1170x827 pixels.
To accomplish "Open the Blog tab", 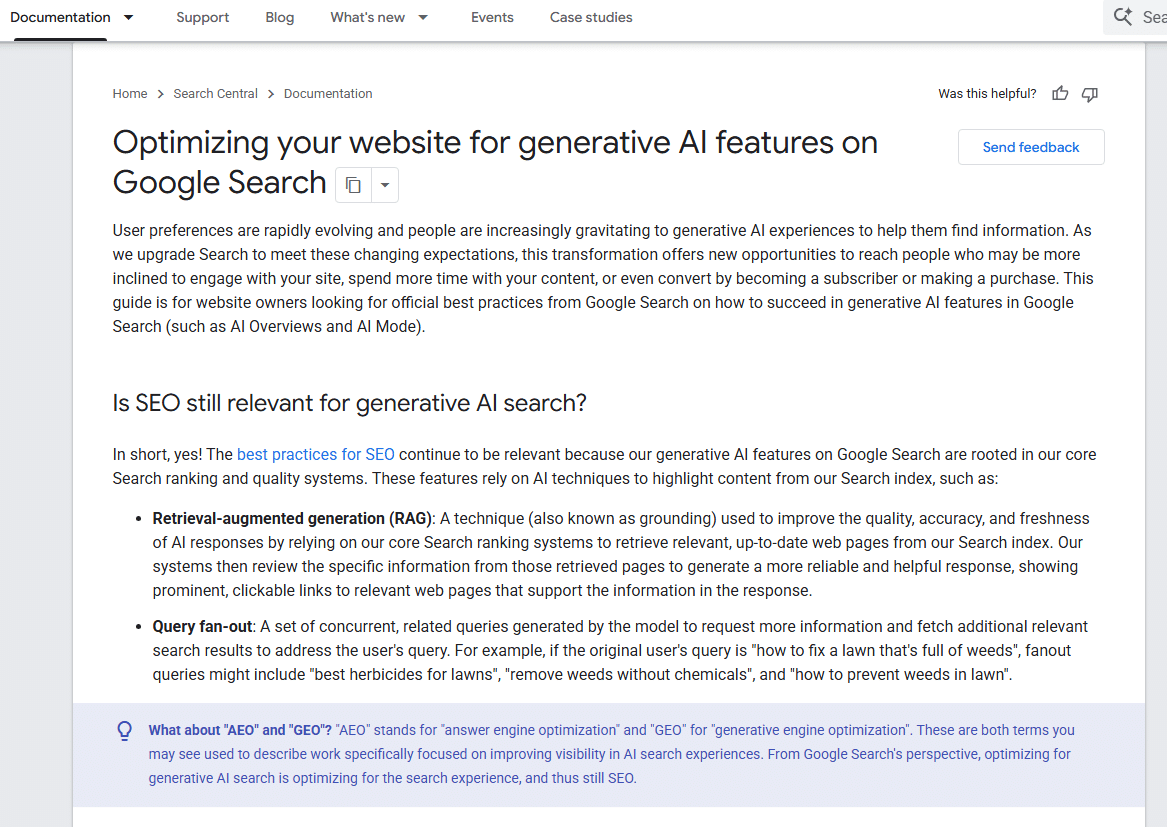I will click(280, 17).
